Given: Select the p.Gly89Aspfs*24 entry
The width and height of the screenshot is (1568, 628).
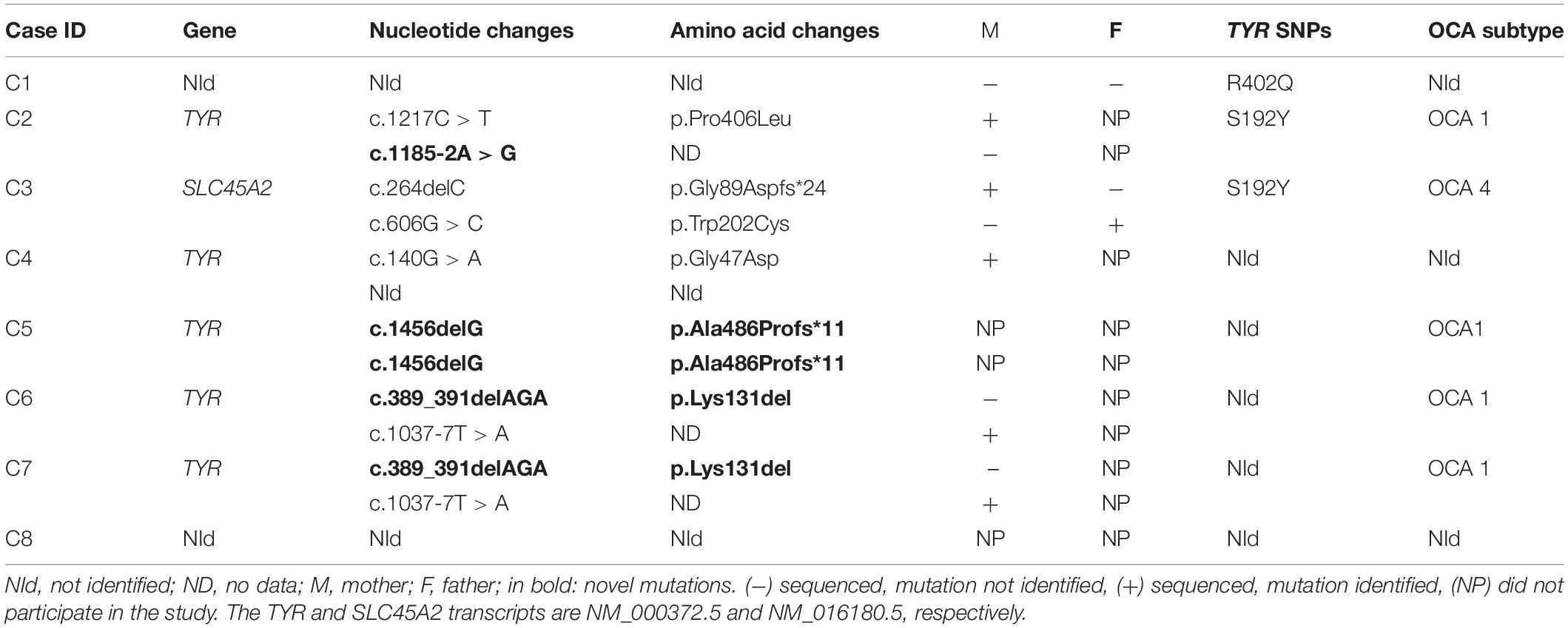Looking at the screenshot, I should [x=748, y=188].
